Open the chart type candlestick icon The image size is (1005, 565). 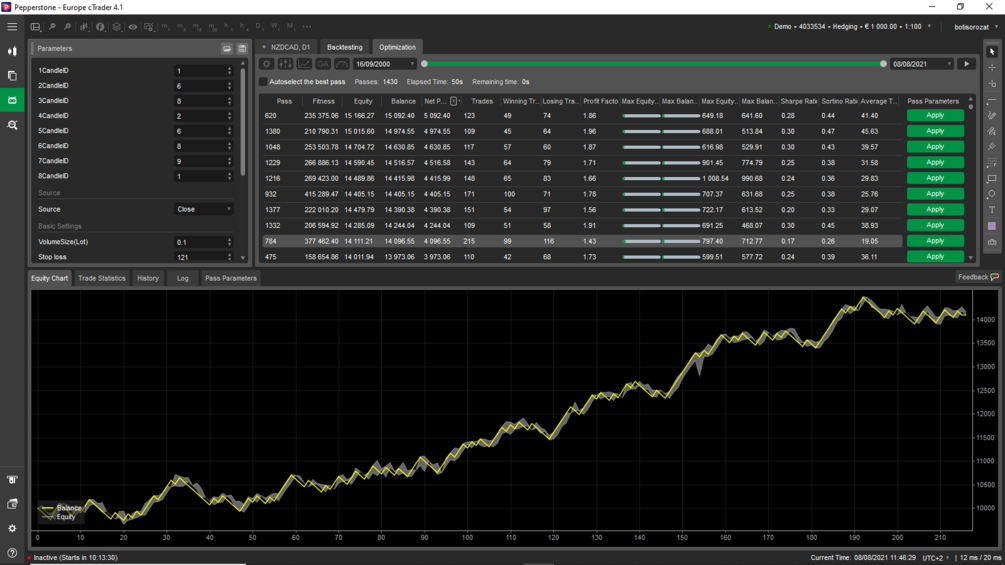click(84, 27)
